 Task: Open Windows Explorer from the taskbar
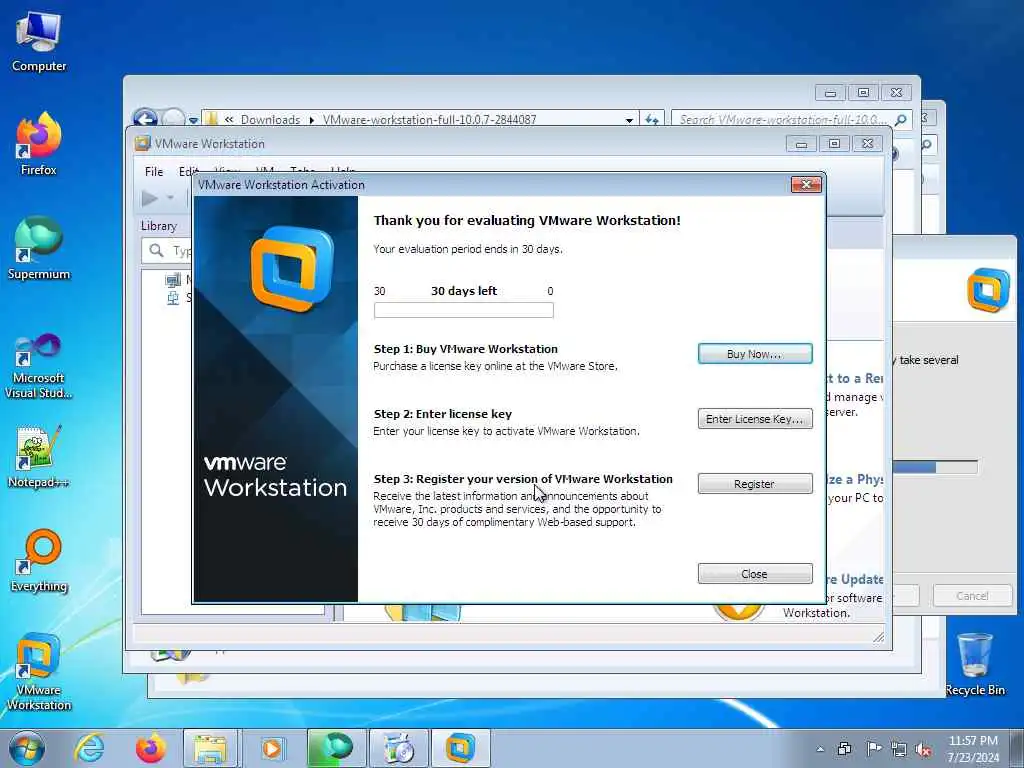(x=211, y=748)
